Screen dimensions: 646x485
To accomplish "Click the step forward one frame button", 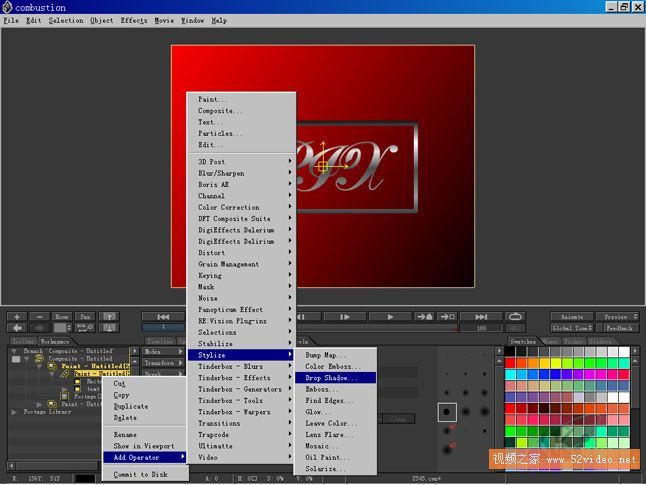I will click(345, 316).
